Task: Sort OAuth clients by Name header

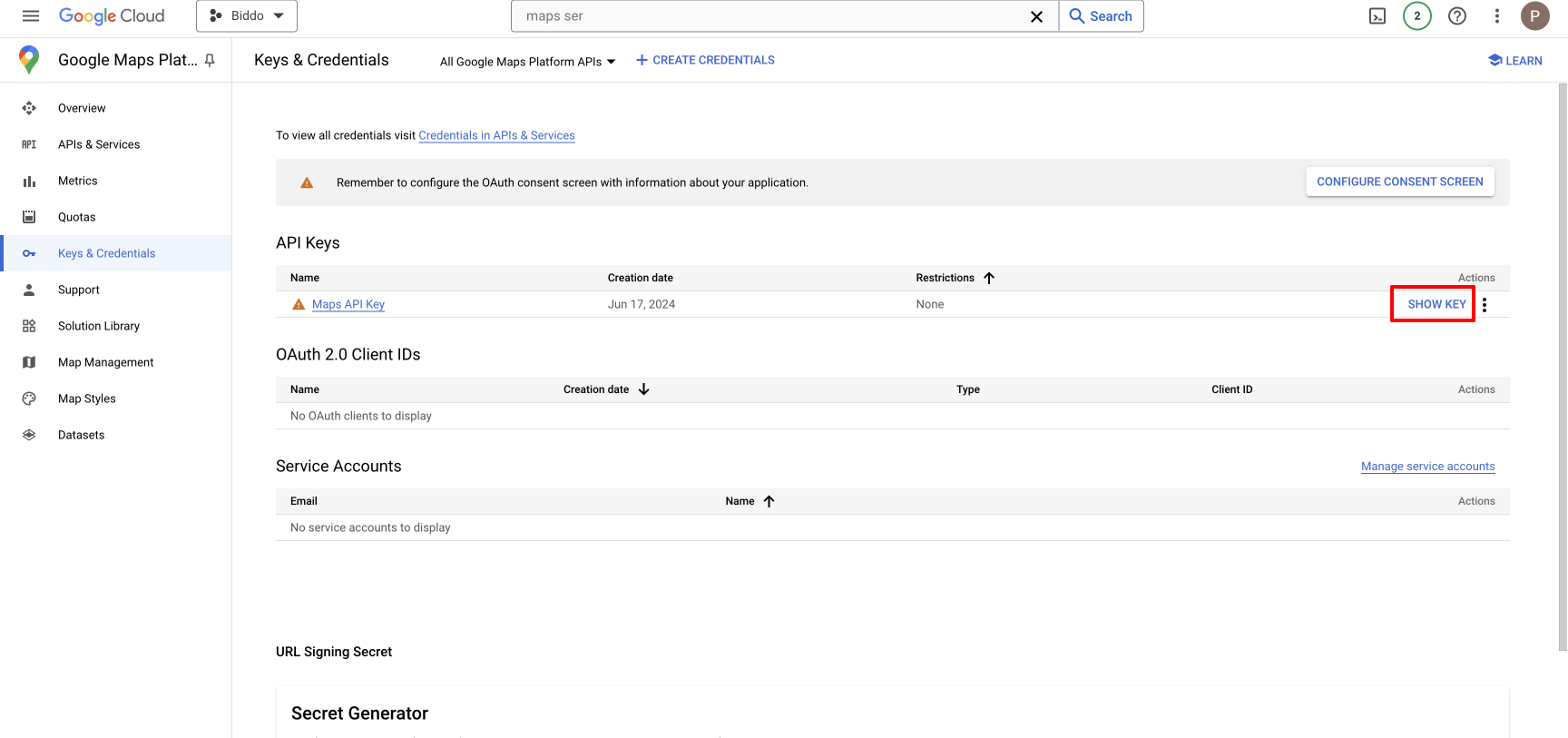Action: click(305, 389)
